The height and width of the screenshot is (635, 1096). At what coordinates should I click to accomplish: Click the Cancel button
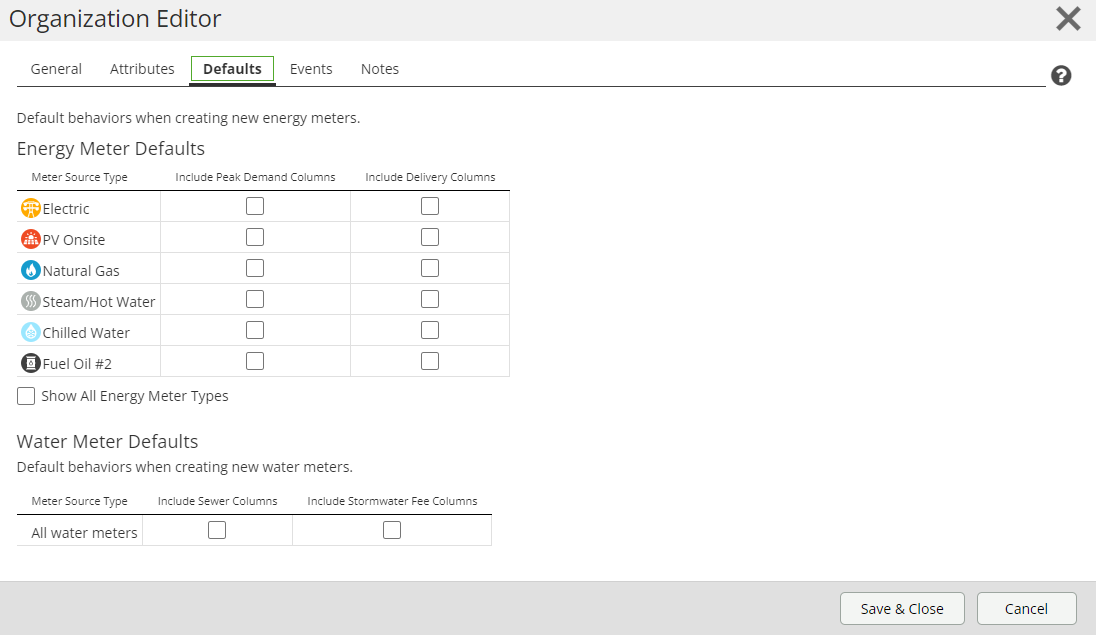tap(1026, 609)
